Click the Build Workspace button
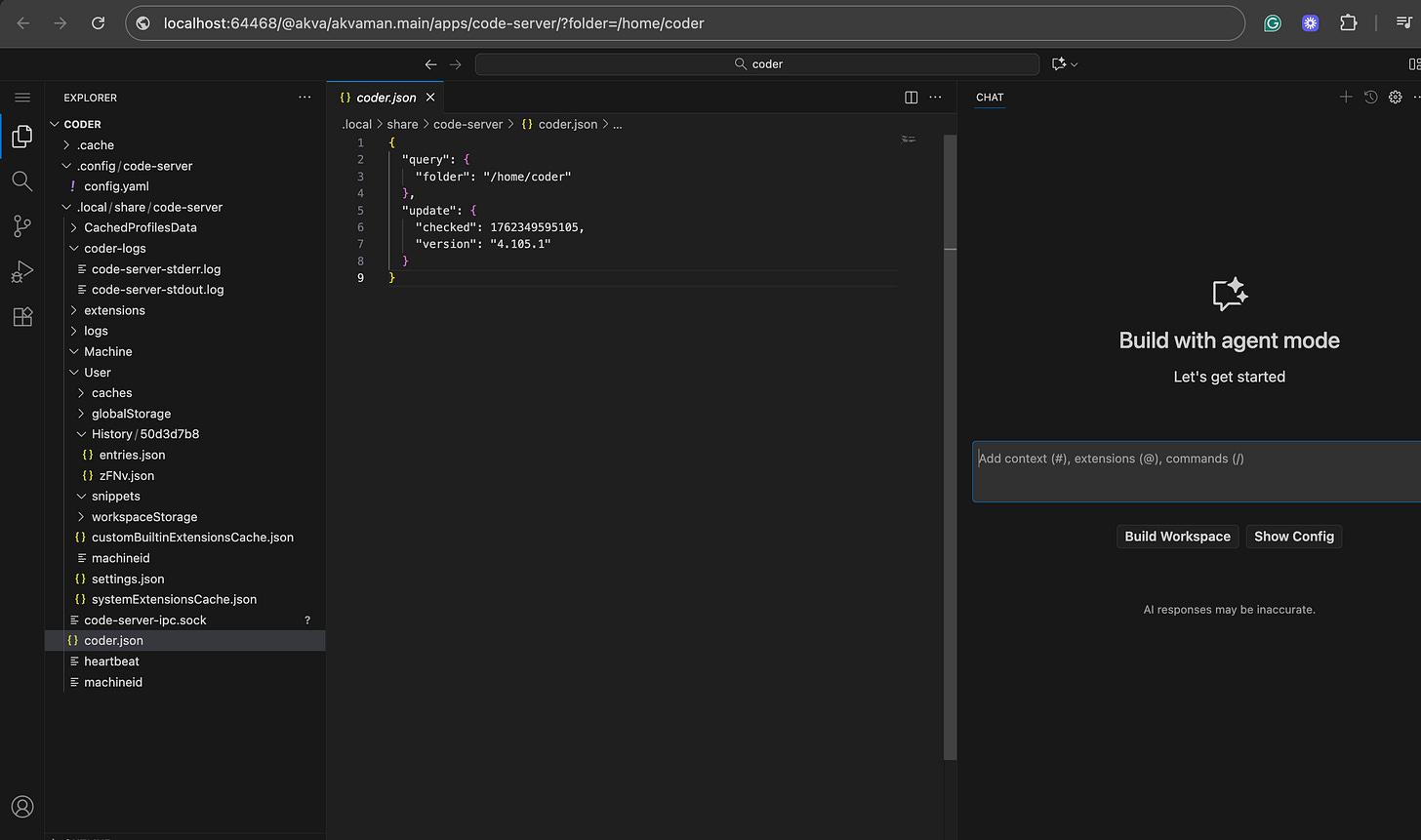Image resolution: width=1421 pixels, height=840 pixels. (1177, 537)
